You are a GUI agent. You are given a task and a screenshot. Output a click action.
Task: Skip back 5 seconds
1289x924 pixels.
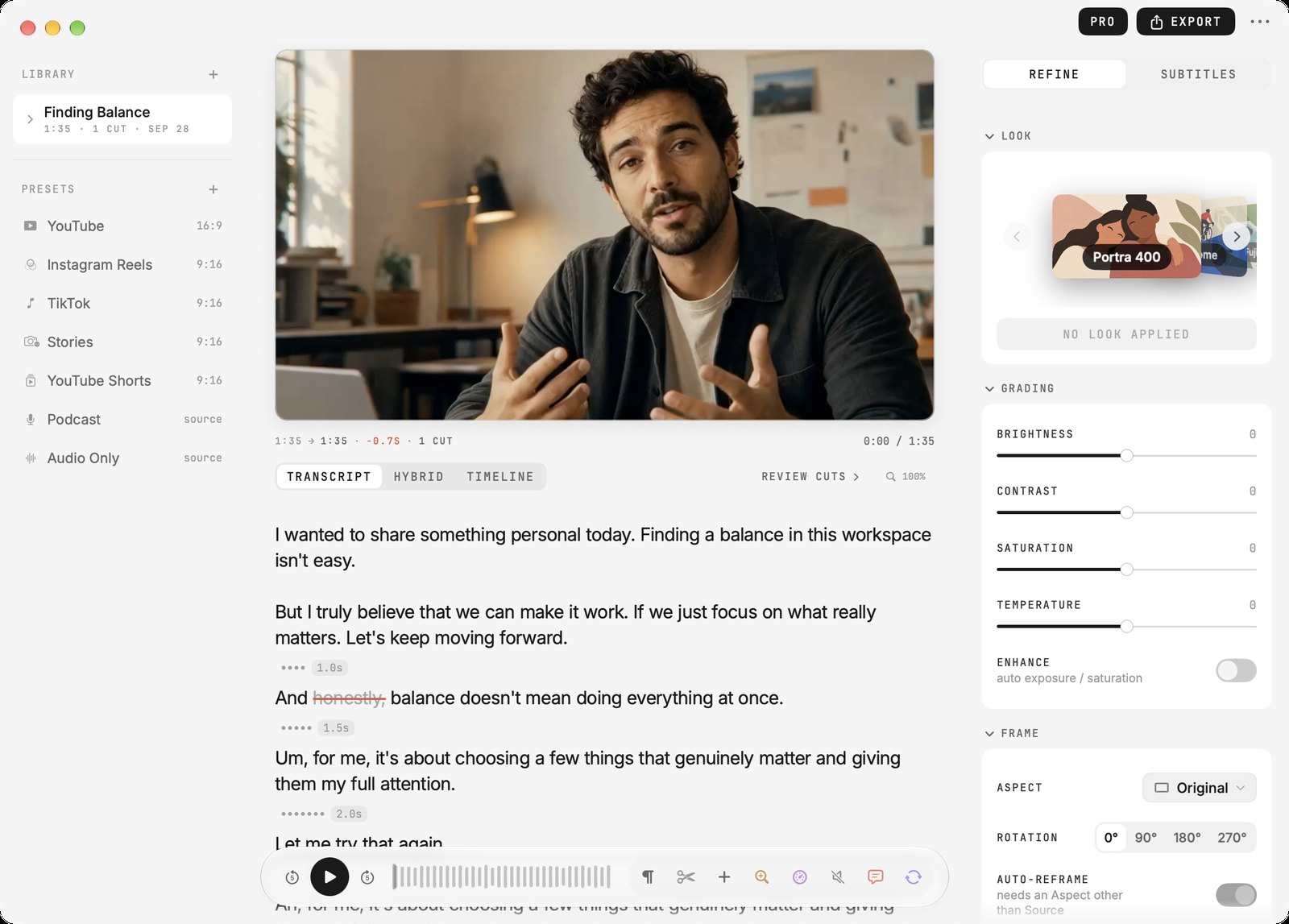pos(292,877)
